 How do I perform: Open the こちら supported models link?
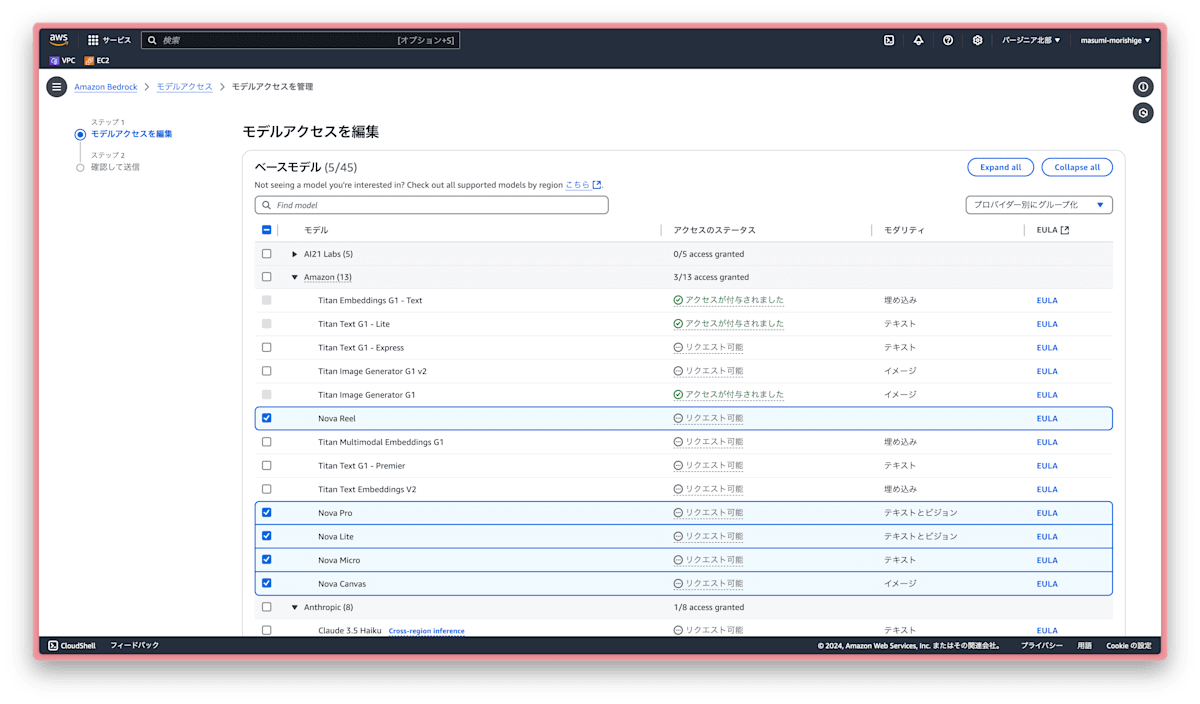coord(577,185)
